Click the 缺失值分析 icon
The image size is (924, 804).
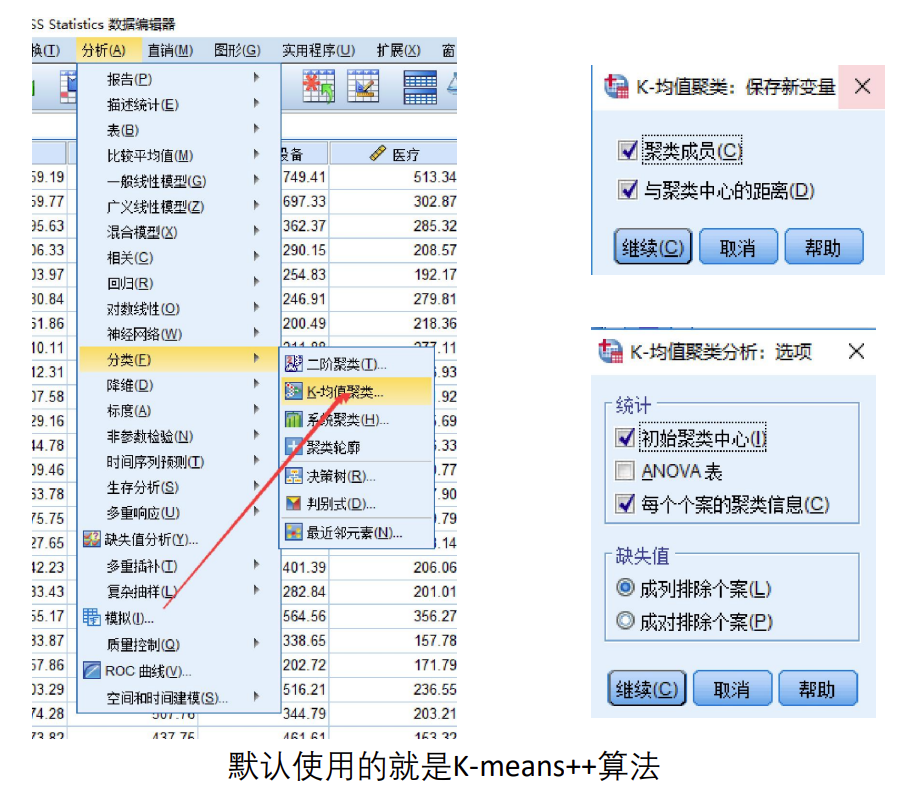tap(91, 539)
